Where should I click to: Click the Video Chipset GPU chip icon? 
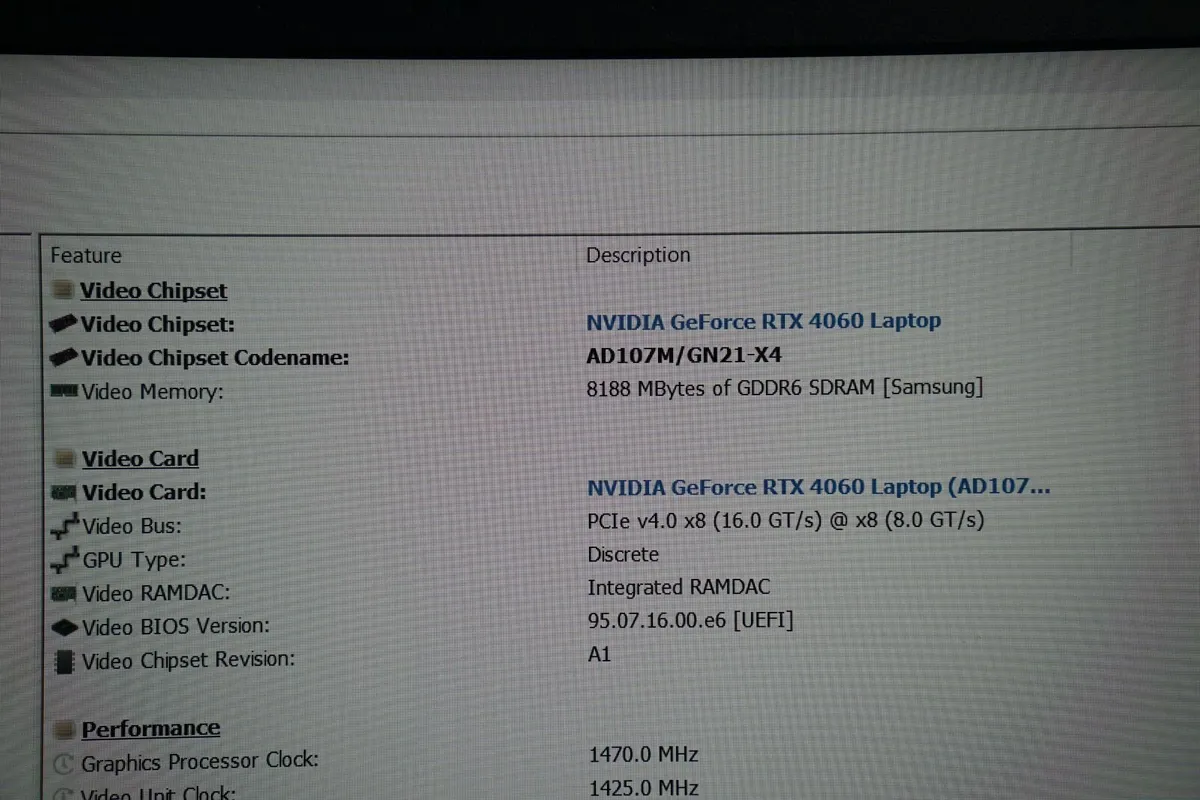64,323
